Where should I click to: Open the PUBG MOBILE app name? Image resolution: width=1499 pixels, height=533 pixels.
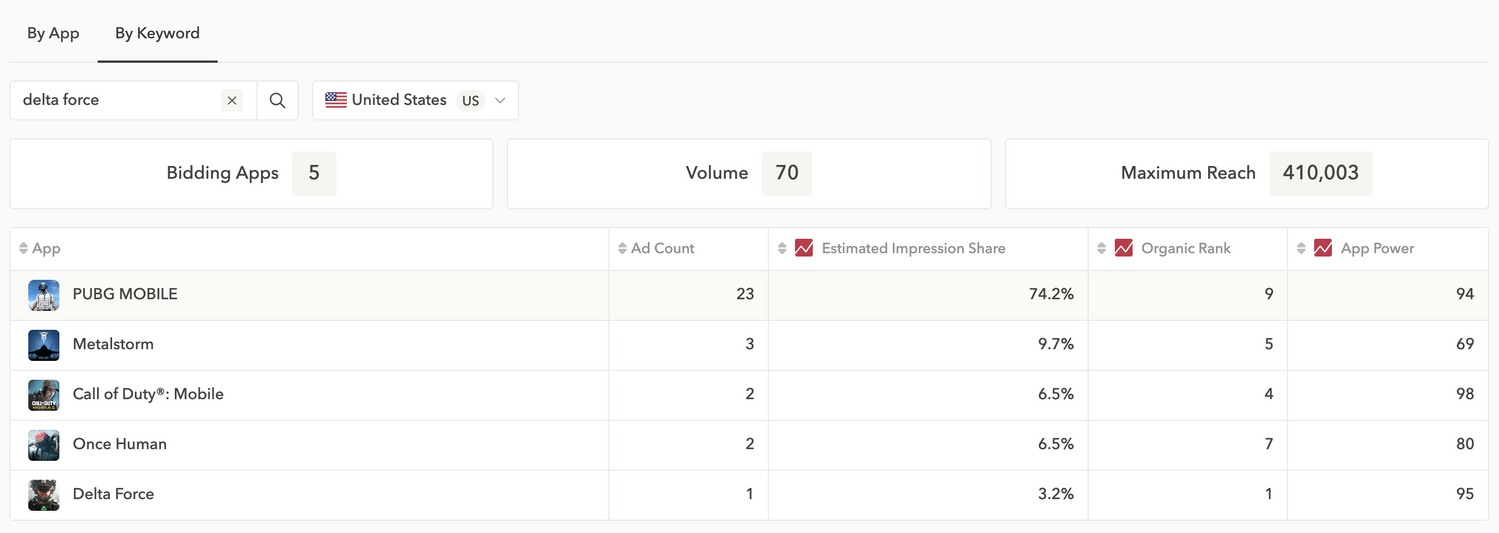pyautogui.click(x=125, y=294)
